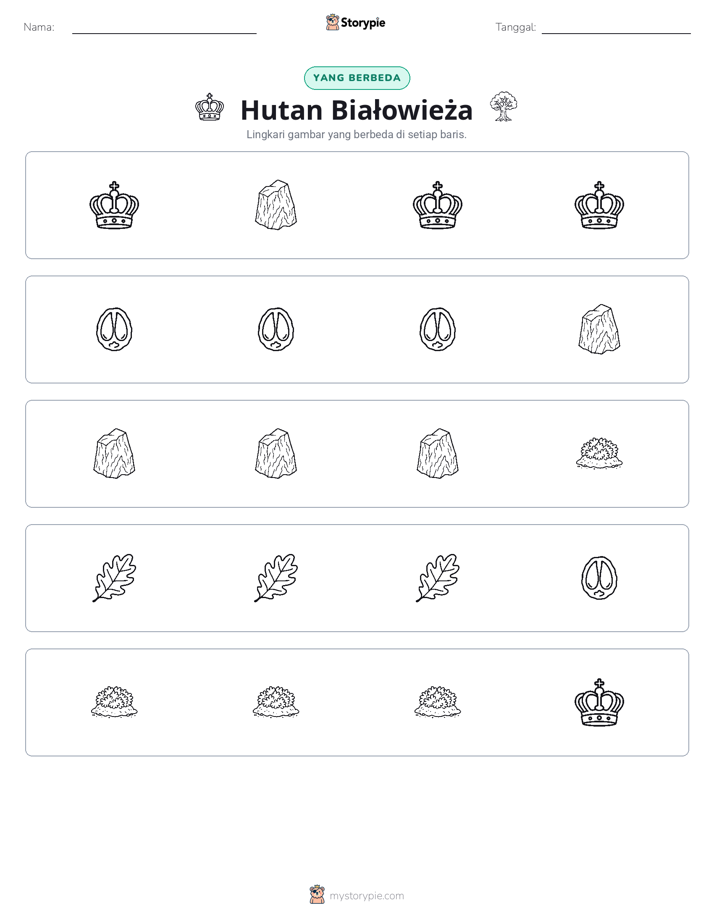Click the rock icon in the first row
The width and height of the screenshot is (714, 924).
276,205
